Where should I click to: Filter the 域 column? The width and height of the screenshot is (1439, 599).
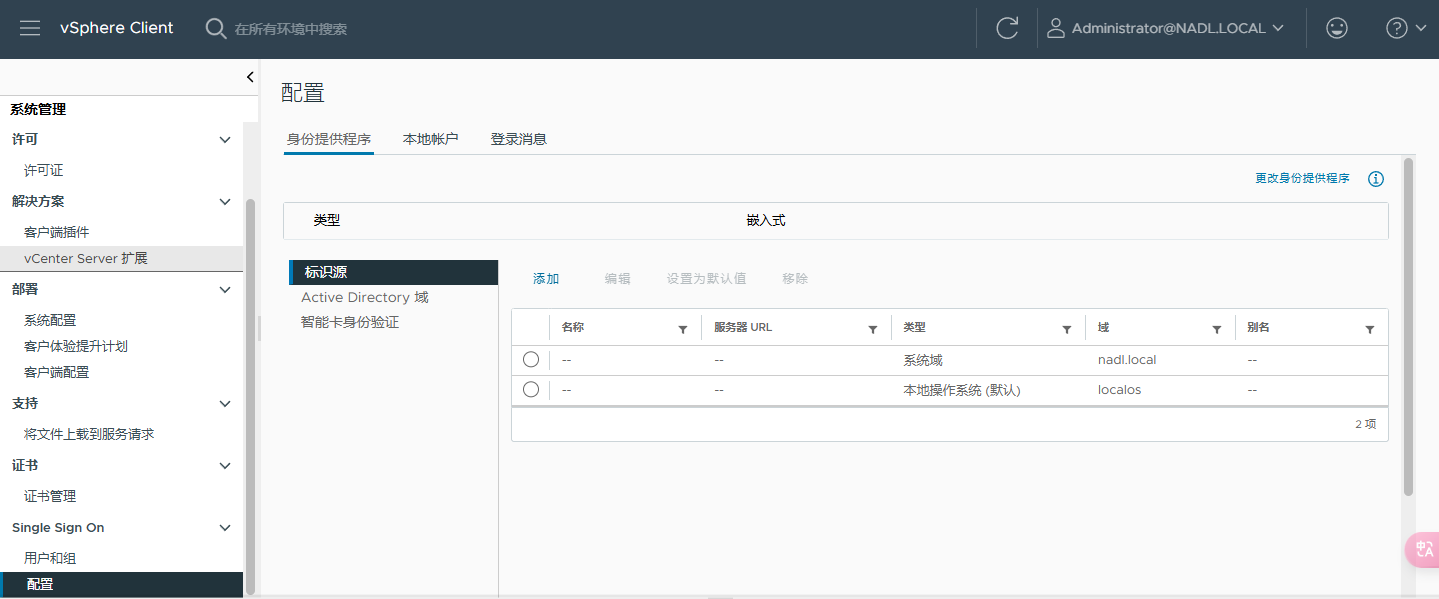tap(1217, 329)
